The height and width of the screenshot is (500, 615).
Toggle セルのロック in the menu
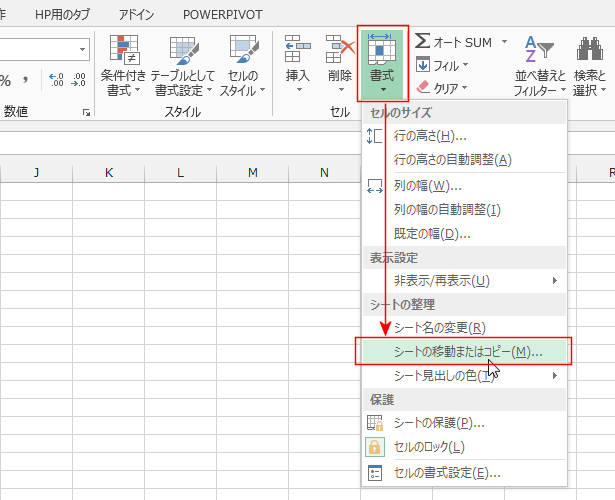(428, 447)
